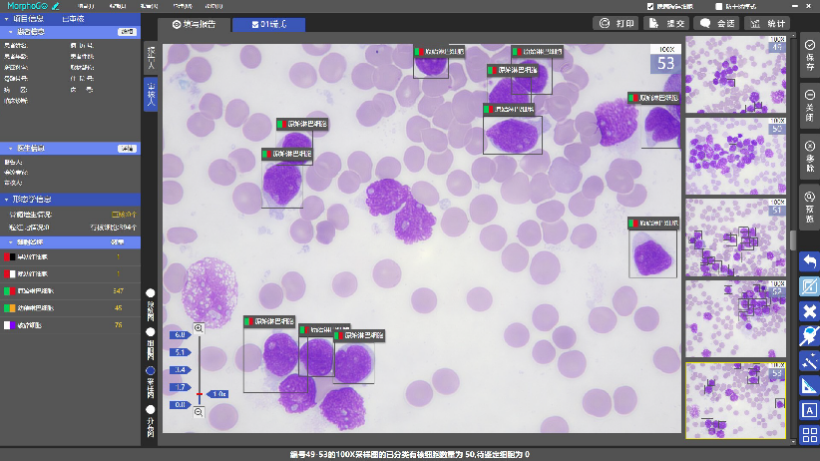Open the second top menu bar item
This screenshot has width=820, height=461.
[118, 6]
